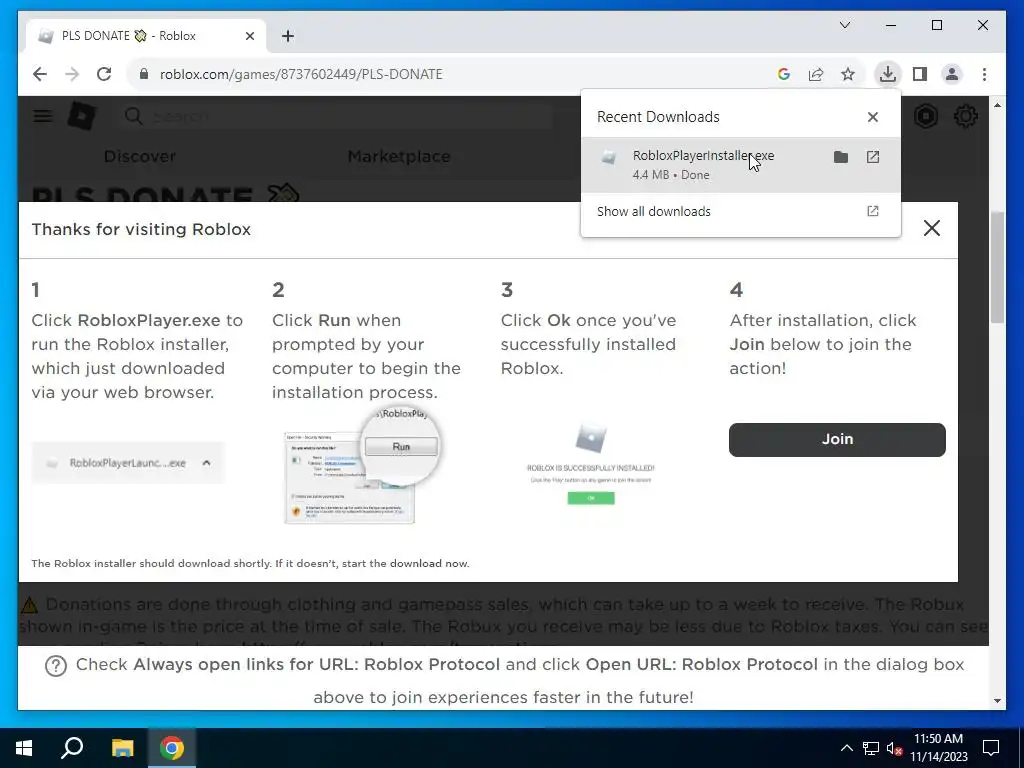Screen dimensions: 1024x768
Task: Open Windows Start menu
Action: 24,748
